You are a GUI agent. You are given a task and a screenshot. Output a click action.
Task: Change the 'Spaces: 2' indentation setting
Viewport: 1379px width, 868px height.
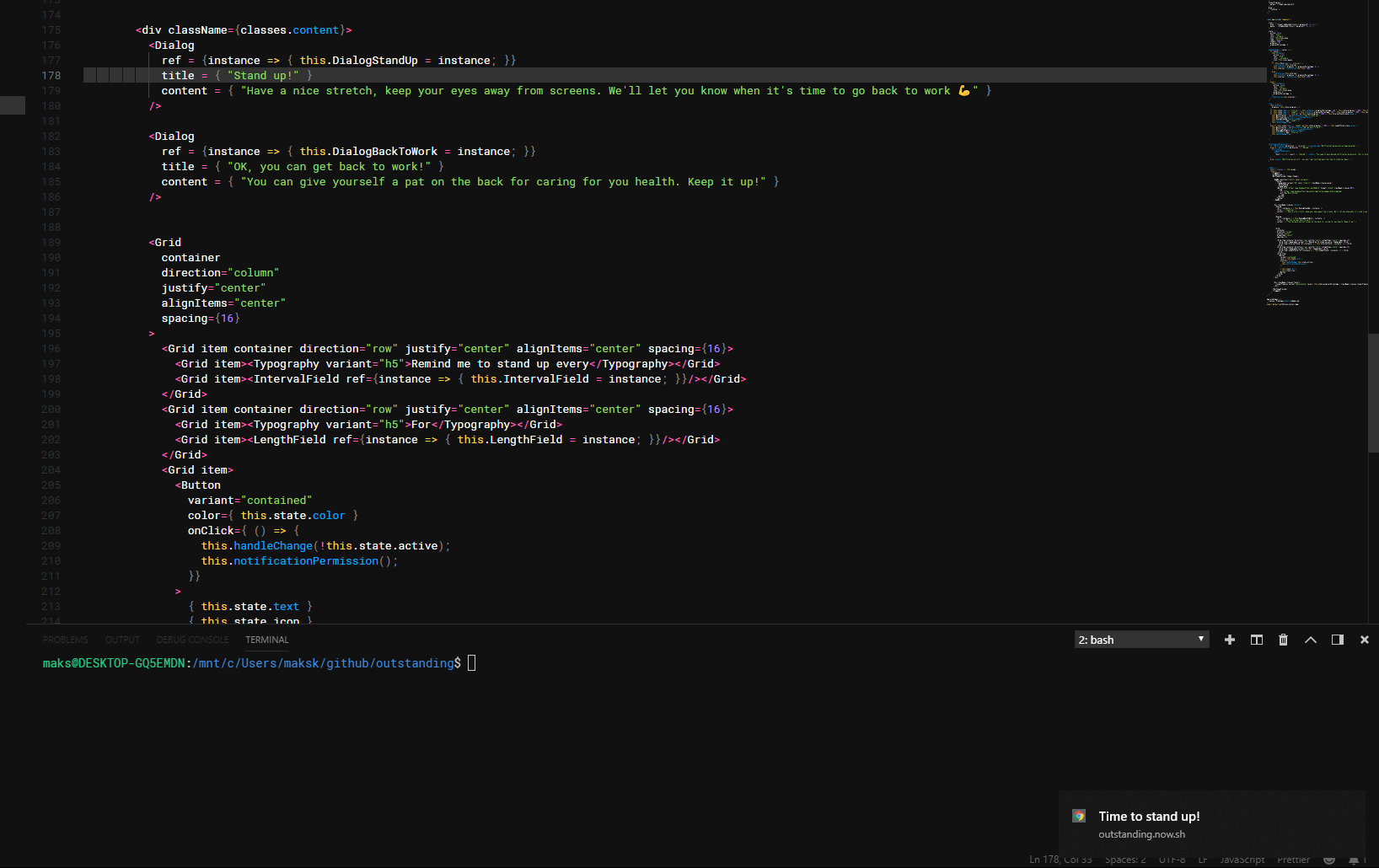click(1125, 860)
